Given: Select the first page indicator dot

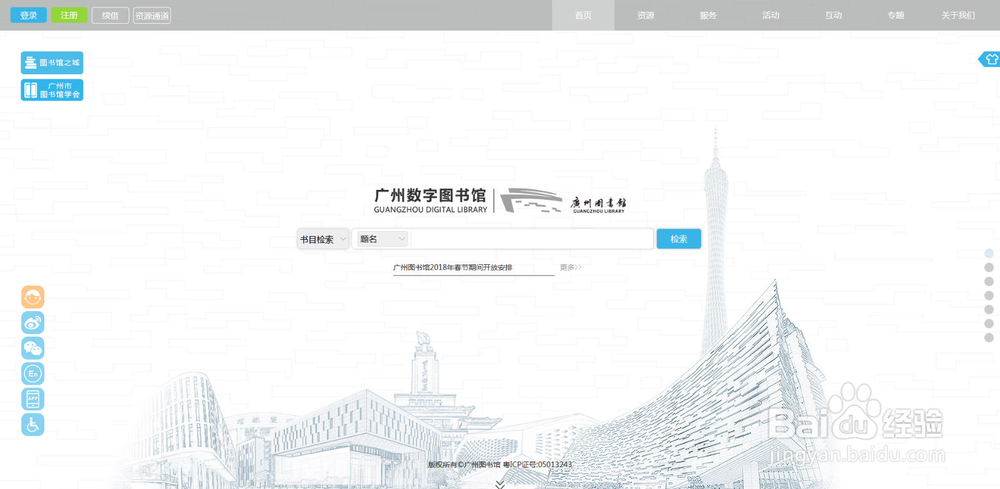Looking at the screenshot, I should click(989, 253).
